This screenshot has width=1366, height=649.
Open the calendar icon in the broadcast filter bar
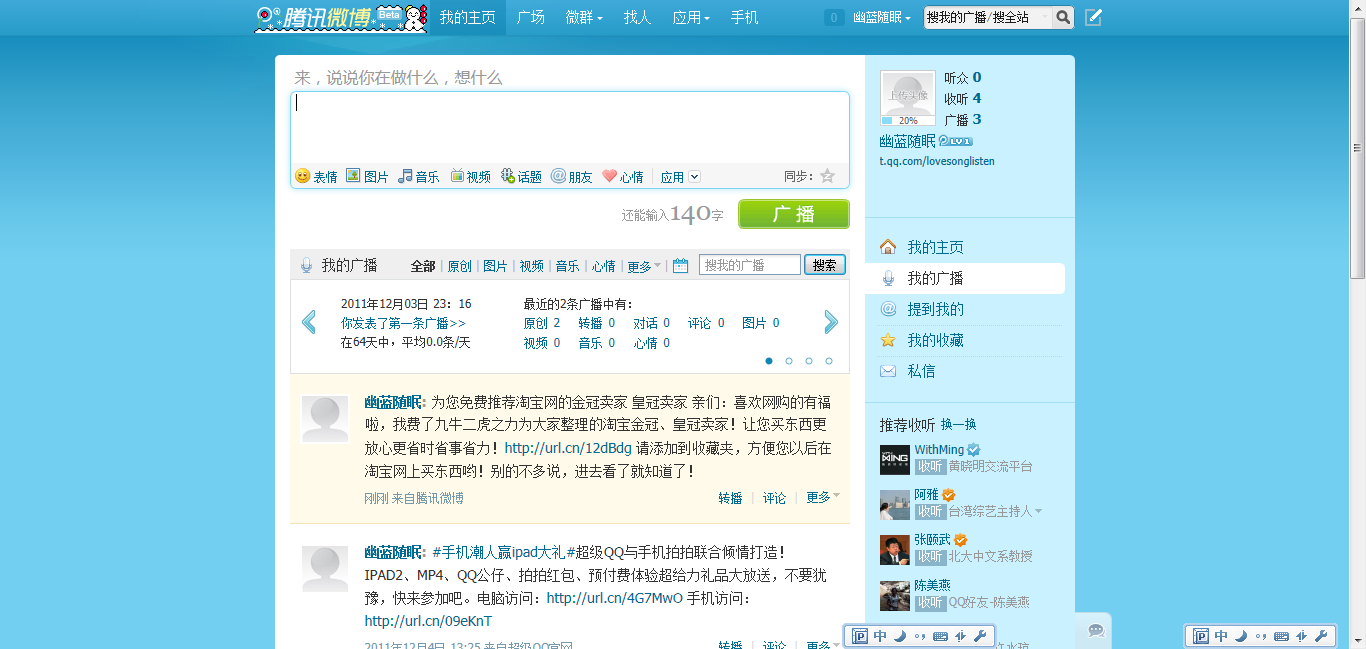pyautogui.click(x=680, y=266)
